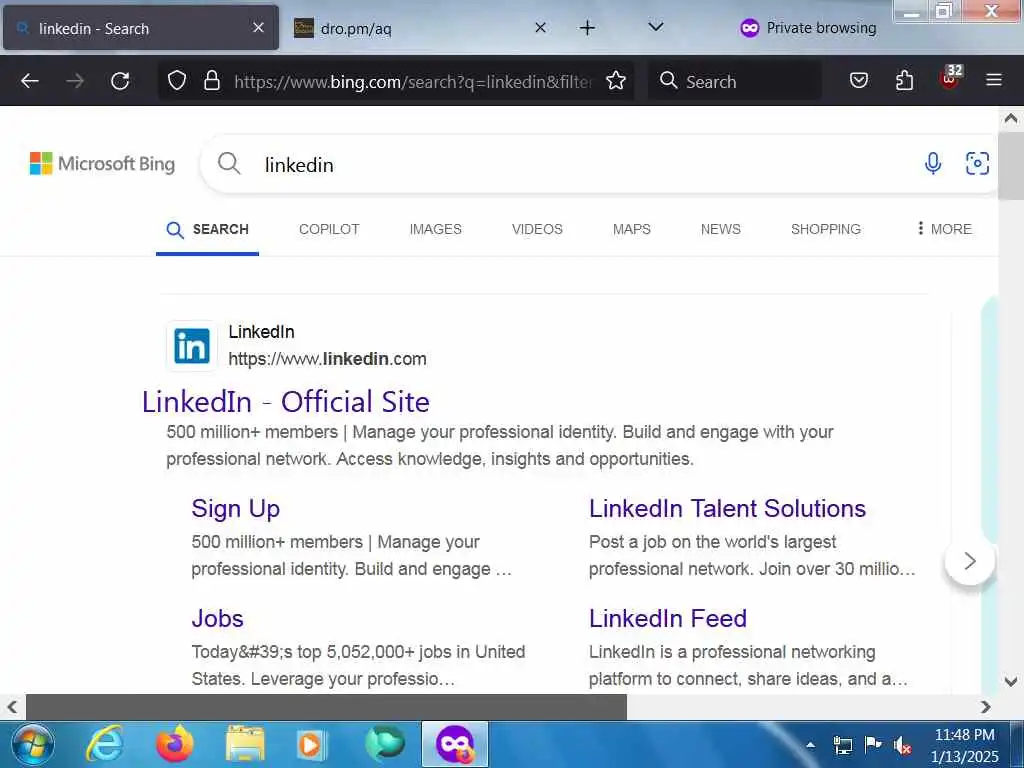Click the vertical scrollbar down arrow
1024x768 pixels.
click(x=1010, y=682)
